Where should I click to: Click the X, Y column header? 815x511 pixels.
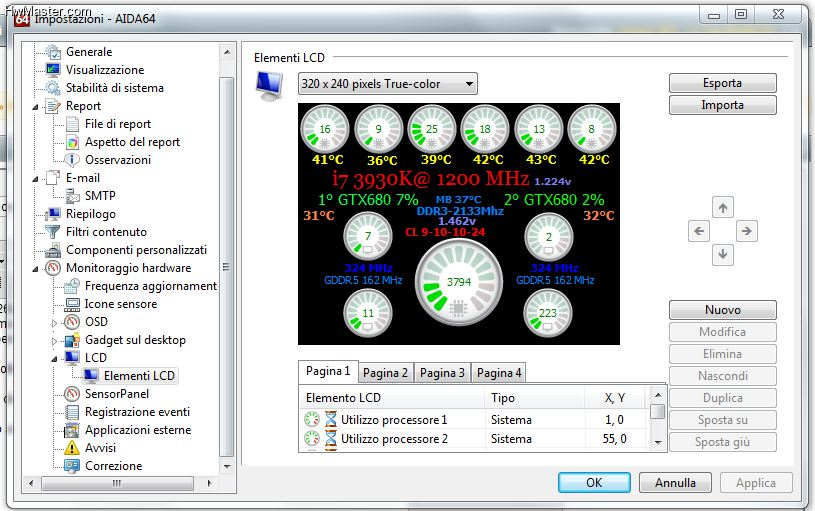(615, 398)
